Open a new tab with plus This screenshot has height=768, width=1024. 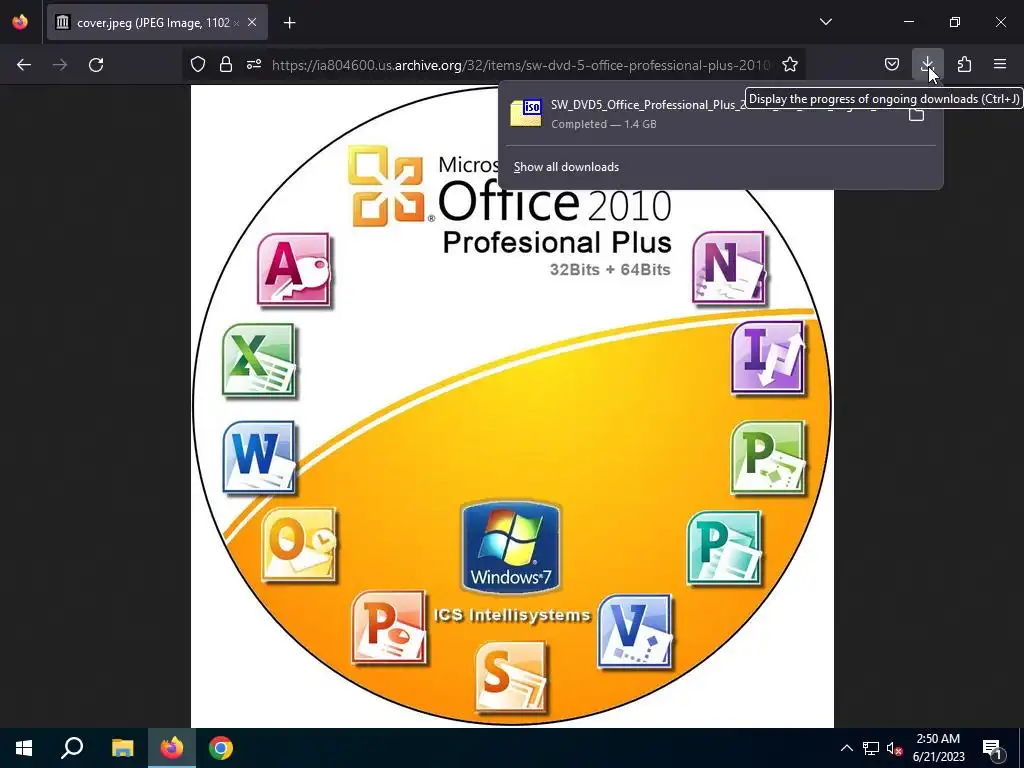[290, 23]
